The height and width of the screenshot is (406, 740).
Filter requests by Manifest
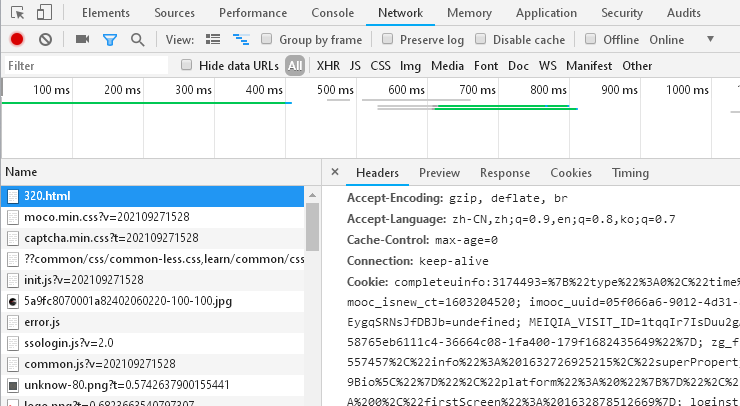(x=589, y=66)
